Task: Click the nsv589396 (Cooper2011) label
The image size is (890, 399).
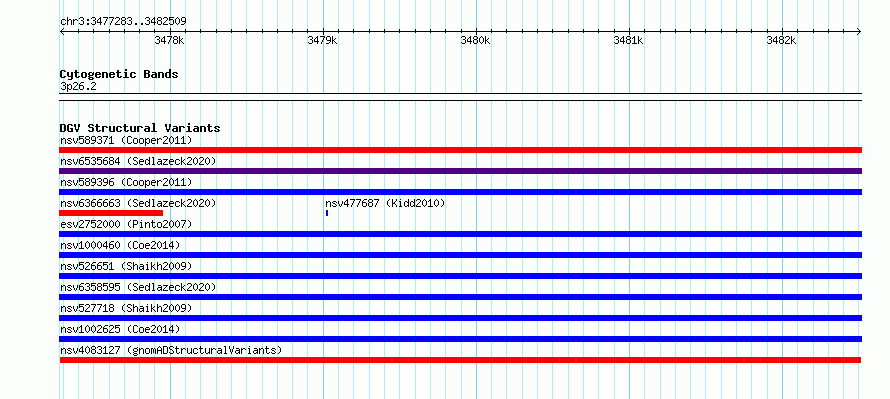Action: (126, 182)
